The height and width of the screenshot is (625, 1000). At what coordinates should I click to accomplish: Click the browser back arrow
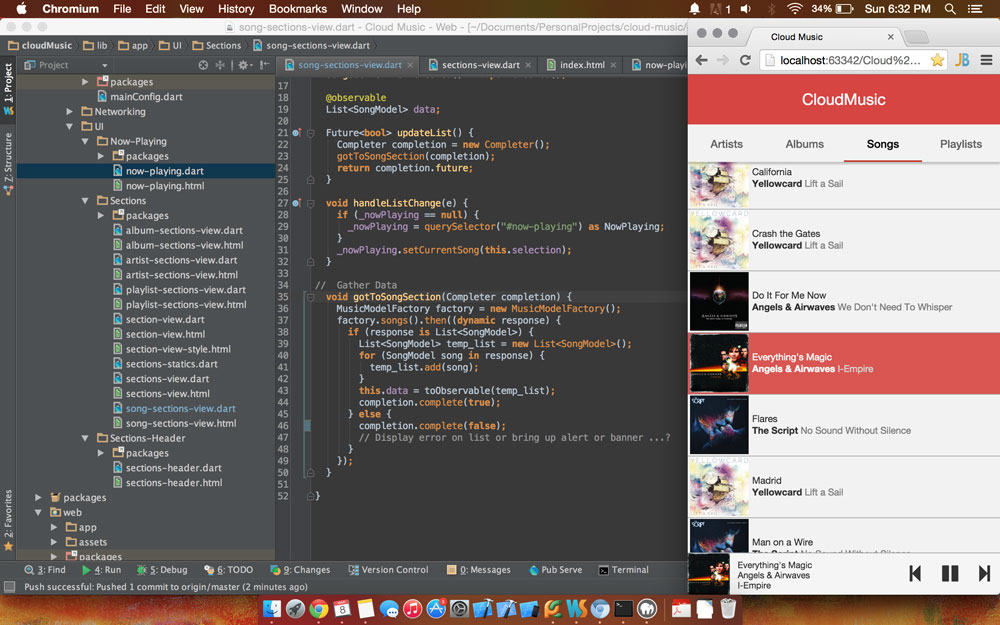pyautogui.click(x=702, y=60)
